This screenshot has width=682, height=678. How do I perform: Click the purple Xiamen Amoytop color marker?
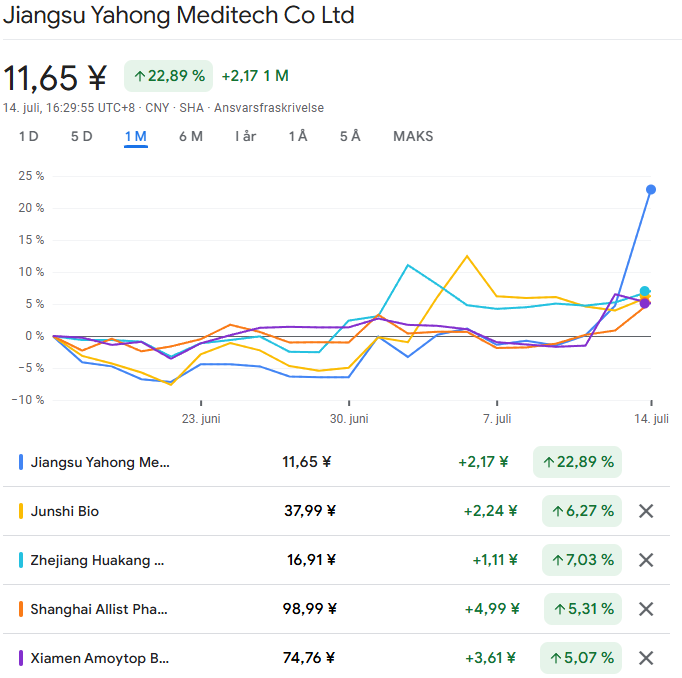click(21, 658)
